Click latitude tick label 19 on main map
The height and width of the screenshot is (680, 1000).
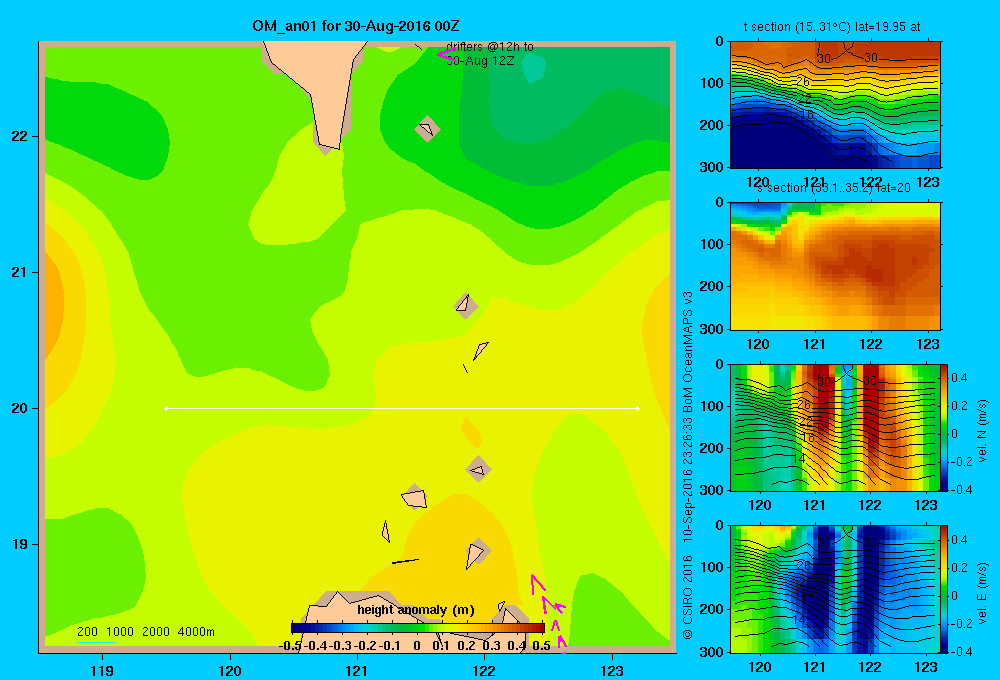pyautogui.click(x=19, y=544)
